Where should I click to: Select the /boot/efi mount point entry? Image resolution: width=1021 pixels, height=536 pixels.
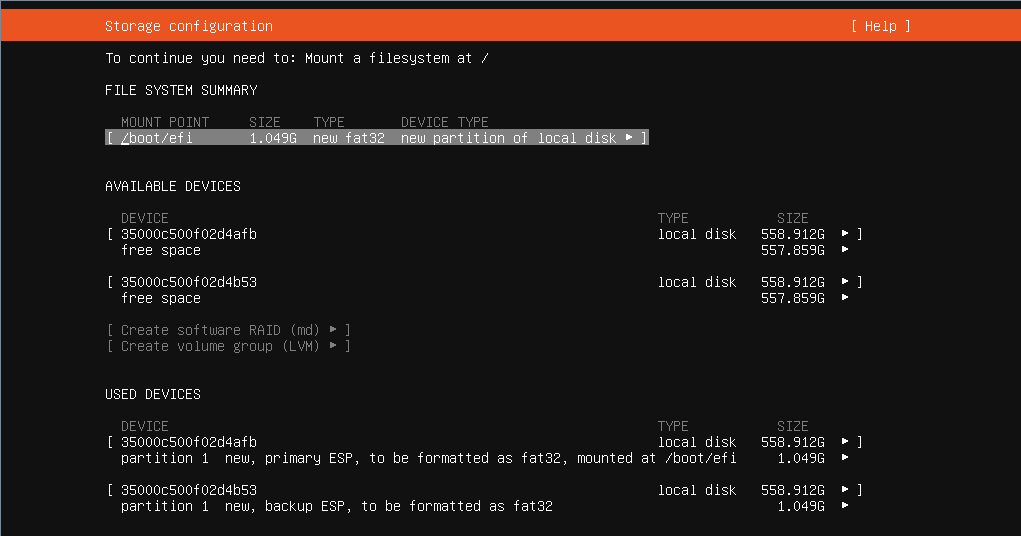click(x=157, y=138)
